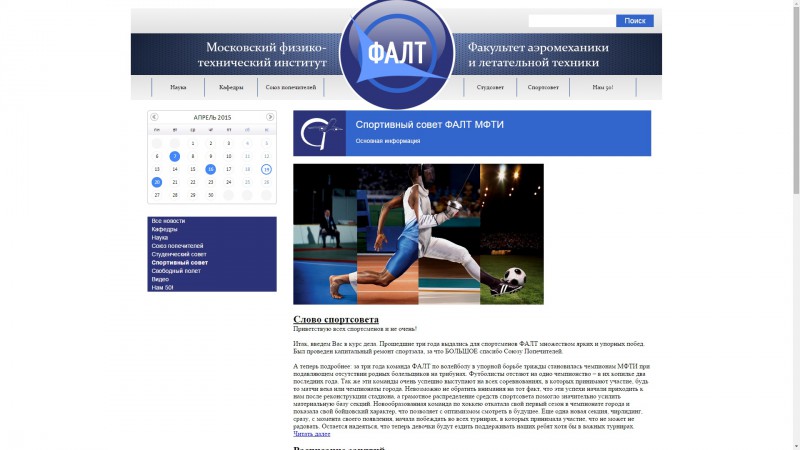
Task: Pick April 16 in the calendar
Action: coord(210,169)
